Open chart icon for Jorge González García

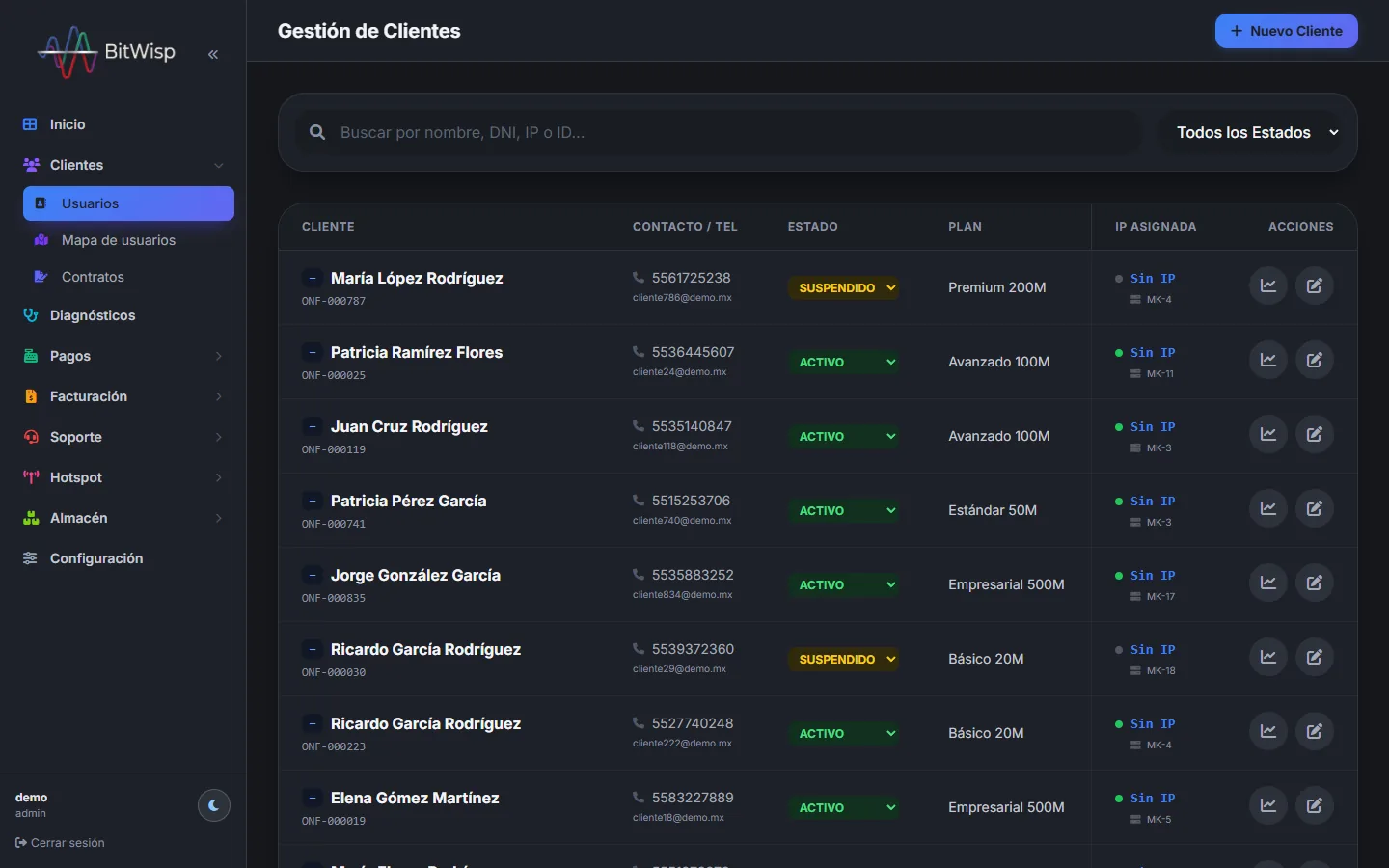[1268, 583]
